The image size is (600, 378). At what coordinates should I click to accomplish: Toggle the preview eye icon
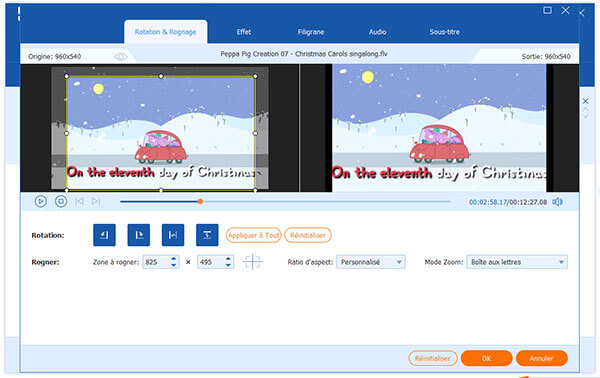point(121,57)
